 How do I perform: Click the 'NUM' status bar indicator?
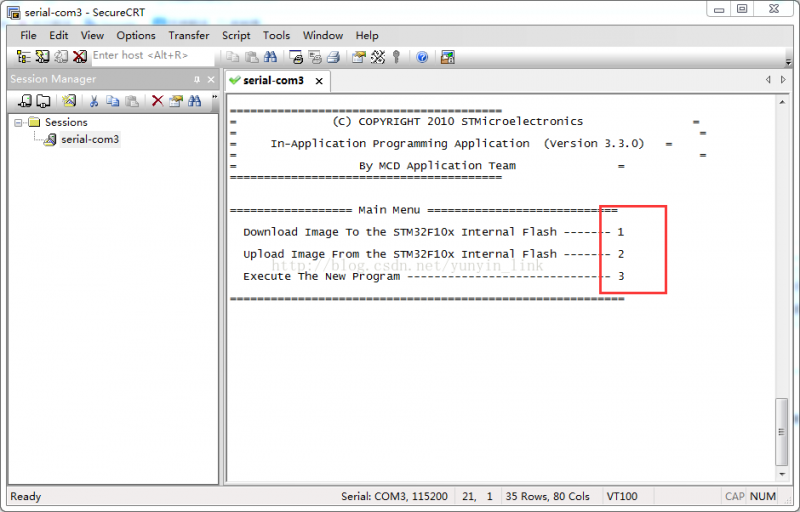point(763,496)
